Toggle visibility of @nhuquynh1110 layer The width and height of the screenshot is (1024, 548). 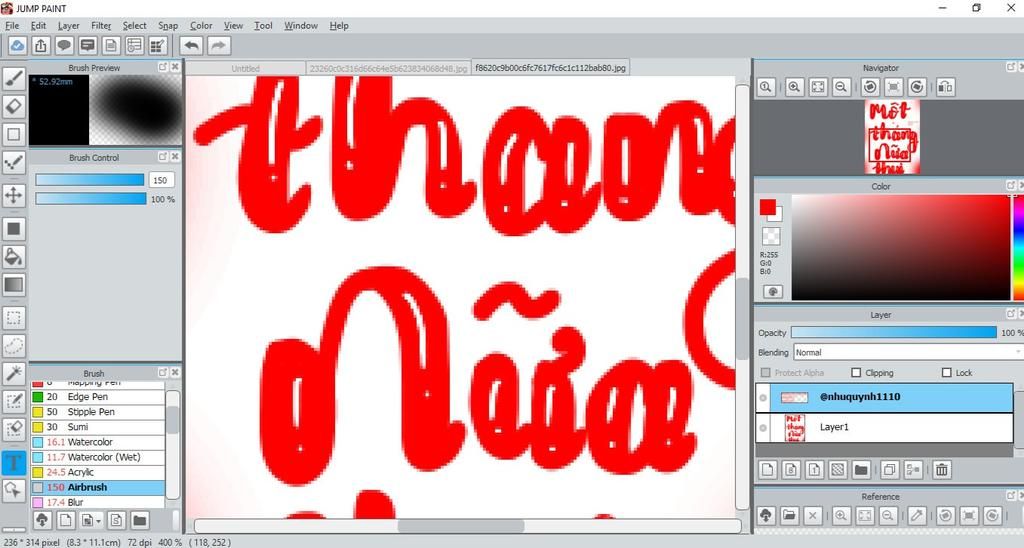pyautogui.click(x=763, y=397)
